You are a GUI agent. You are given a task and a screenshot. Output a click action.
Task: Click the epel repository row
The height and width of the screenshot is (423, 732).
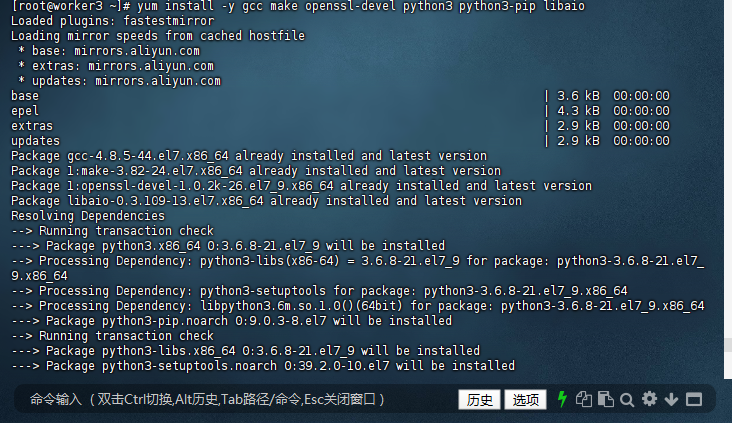[340, 111]
